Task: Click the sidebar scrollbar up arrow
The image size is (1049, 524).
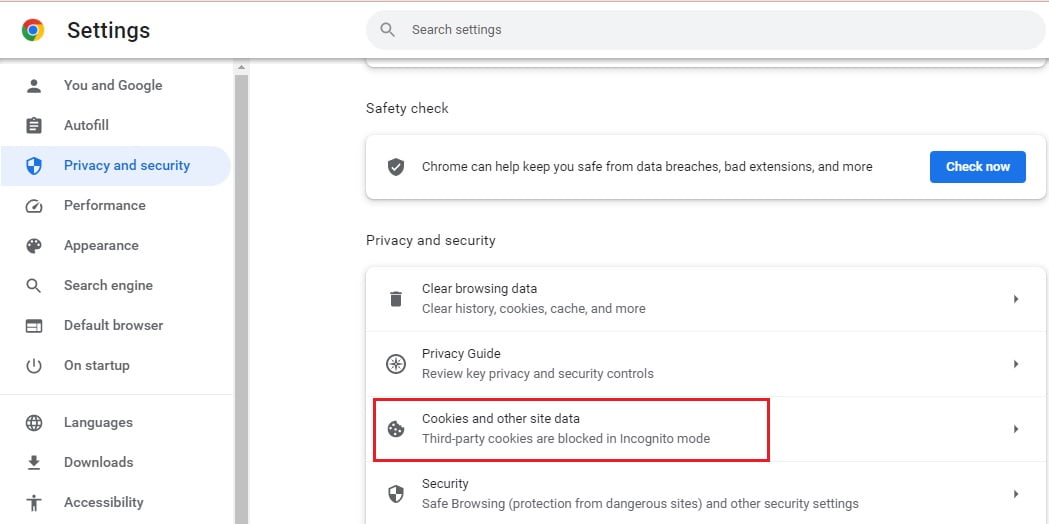Action: [x=241, y=68]
